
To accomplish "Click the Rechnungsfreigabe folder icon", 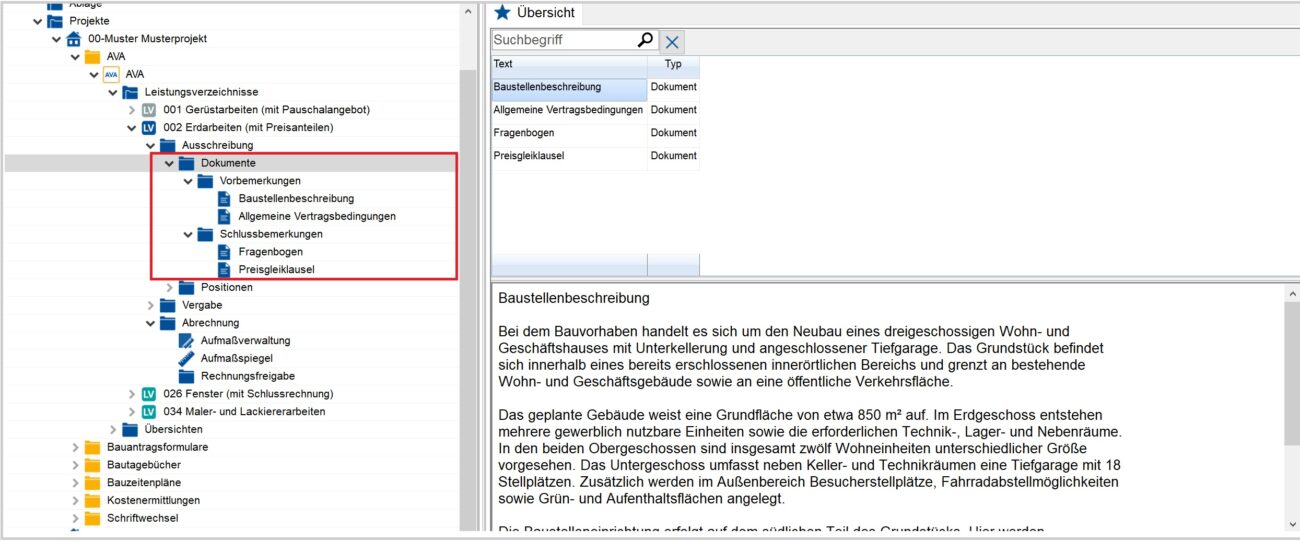I will (186, 376).
